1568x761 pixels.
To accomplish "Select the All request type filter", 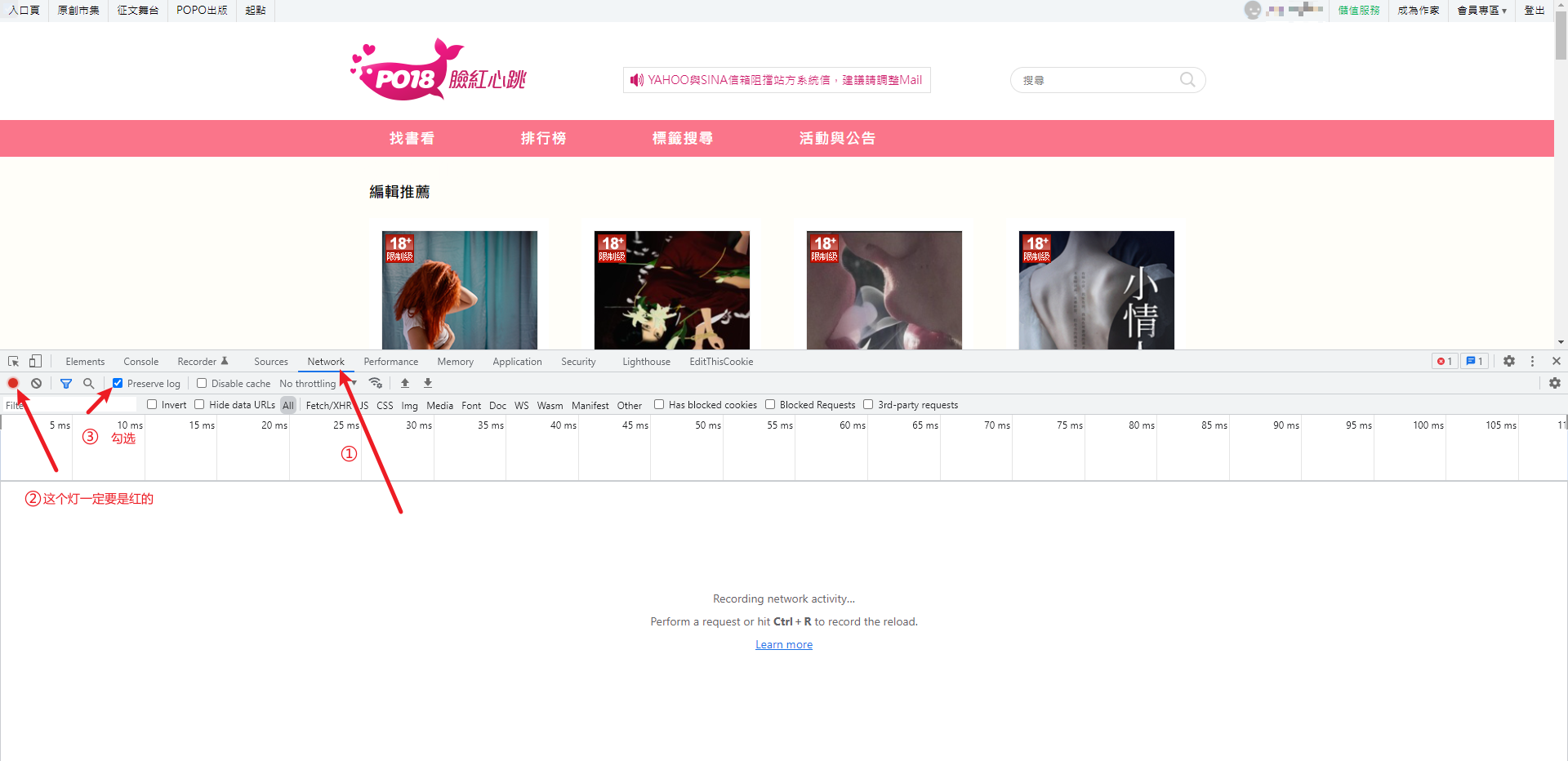I will tap(288, 405).
